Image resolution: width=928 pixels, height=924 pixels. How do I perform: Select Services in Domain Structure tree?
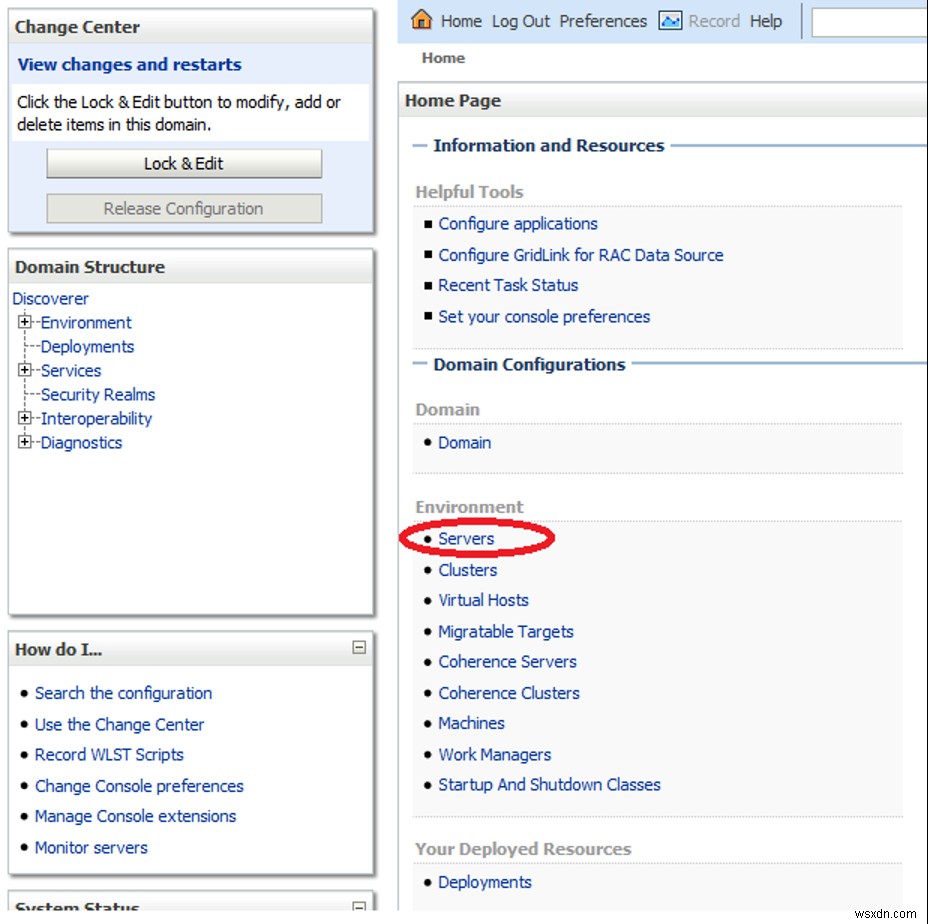pyautogui.click(x=70, y=371)
